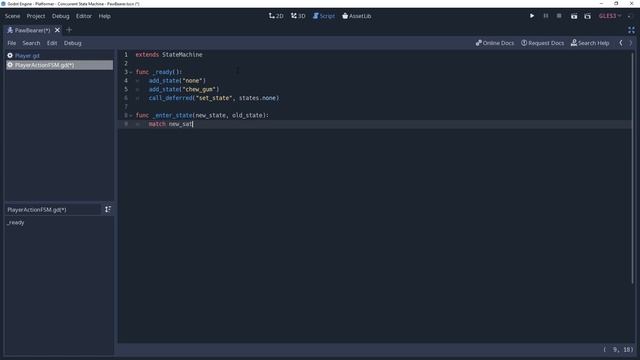Pause the running scene
Image resolution: width=640 pixels, height=360 pixels.
click(x=546, y=16)
